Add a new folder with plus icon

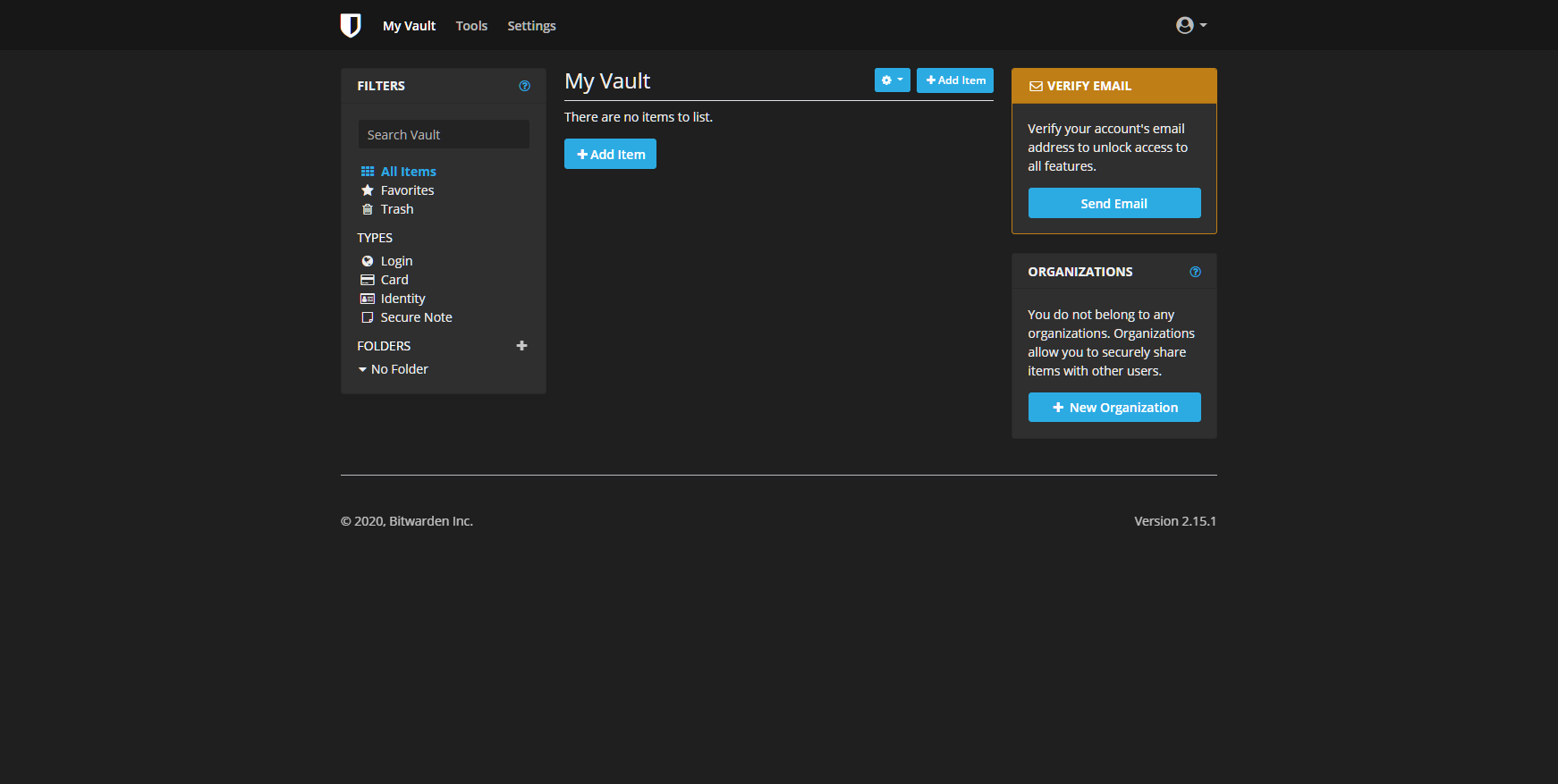coord(521,346)
